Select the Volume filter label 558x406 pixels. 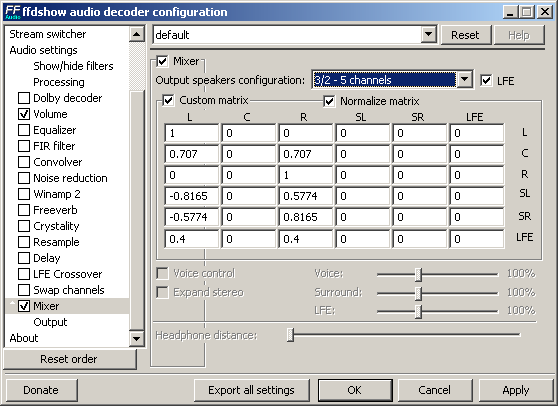tap(50, 114)
